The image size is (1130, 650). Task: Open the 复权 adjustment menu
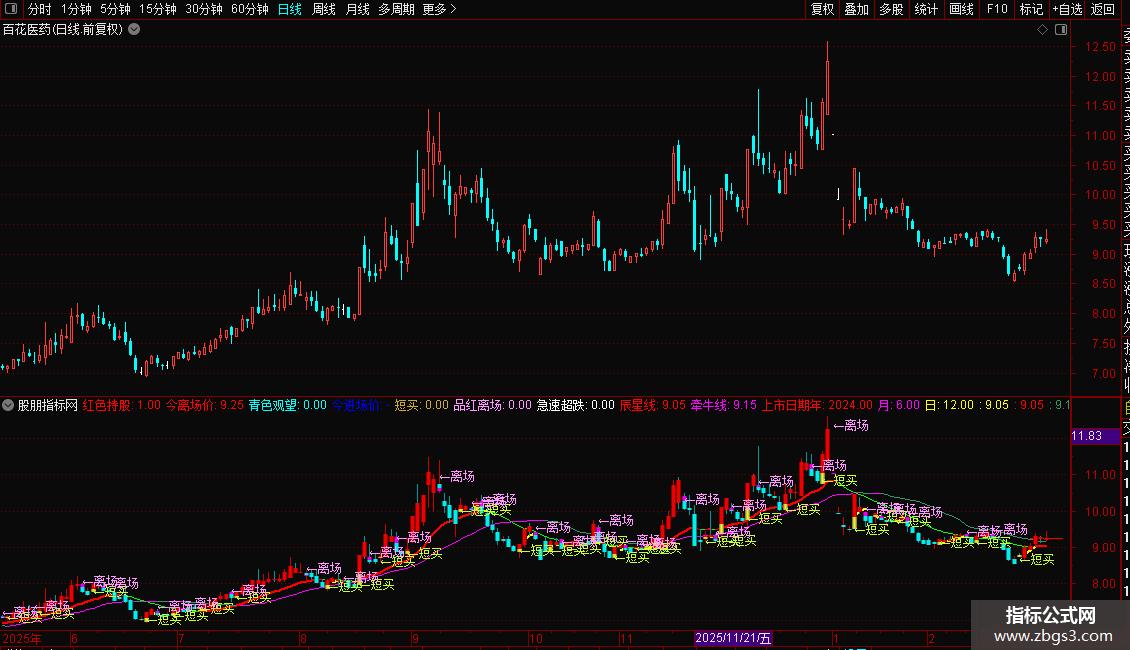pyautogui.click(x=822, y=9)
